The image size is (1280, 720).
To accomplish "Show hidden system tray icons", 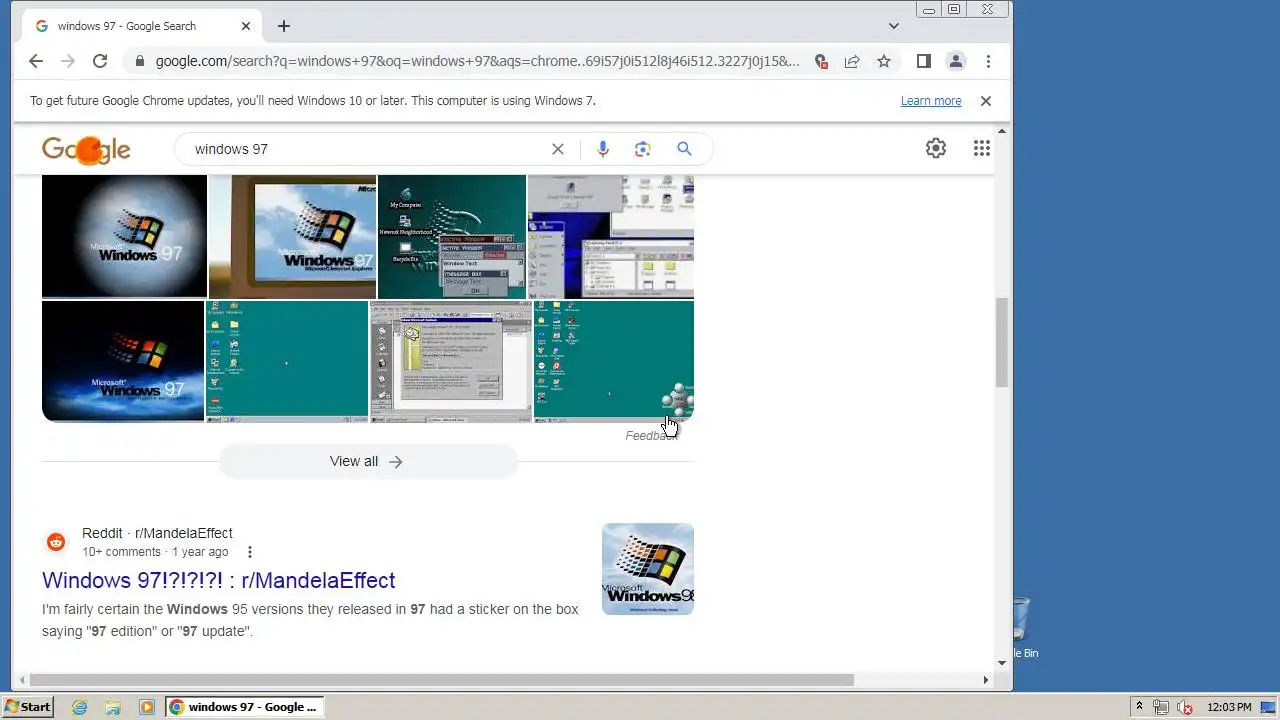I will (1139, 707).
